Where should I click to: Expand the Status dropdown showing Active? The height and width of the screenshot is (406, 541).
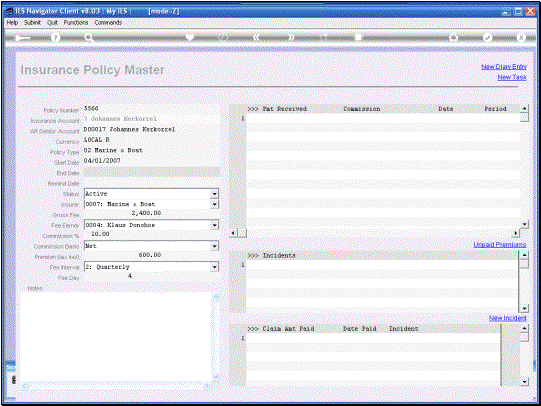coord(215,194)
